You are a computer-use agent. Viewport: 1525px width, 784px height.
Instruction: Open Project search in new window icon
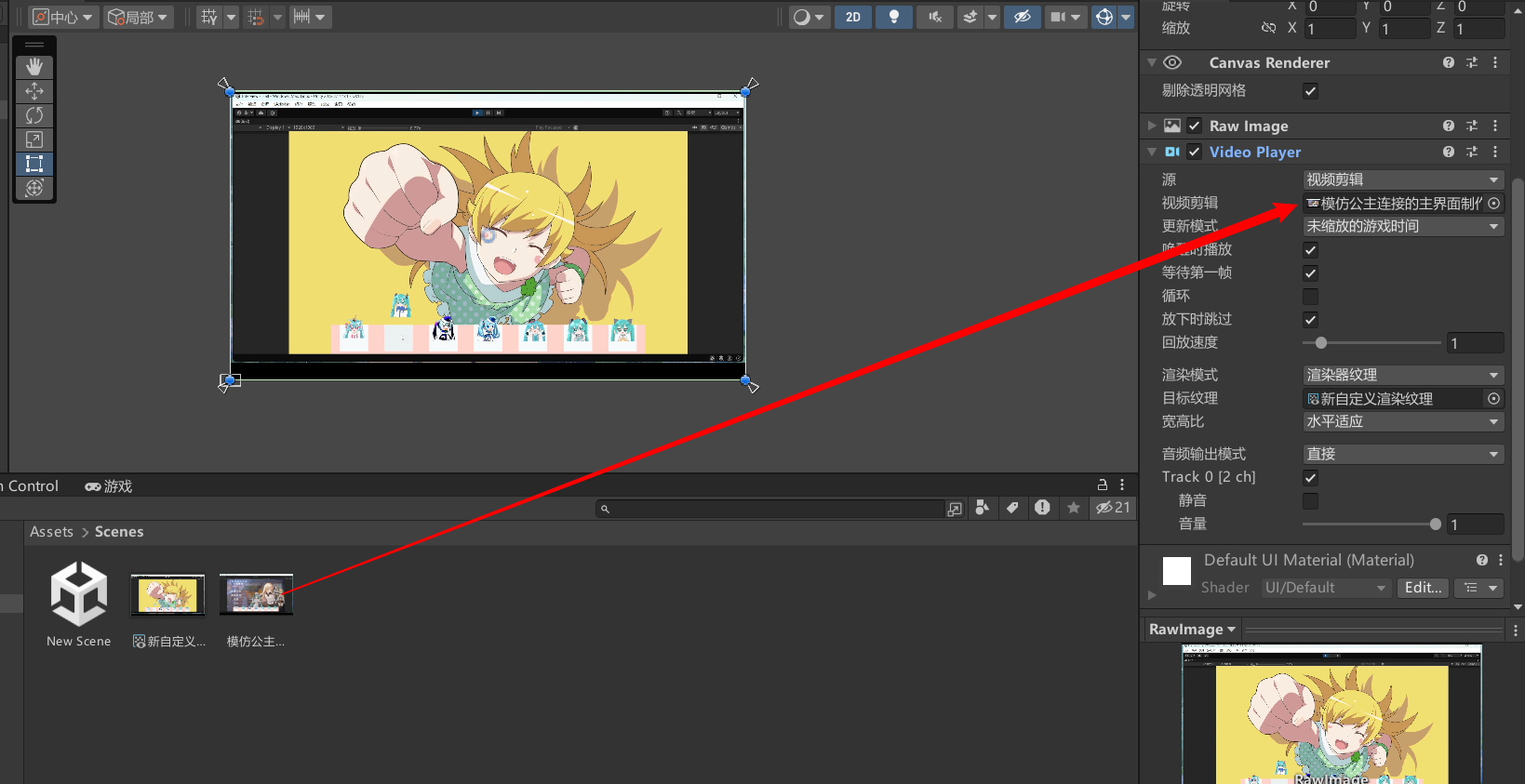(955, 509)
